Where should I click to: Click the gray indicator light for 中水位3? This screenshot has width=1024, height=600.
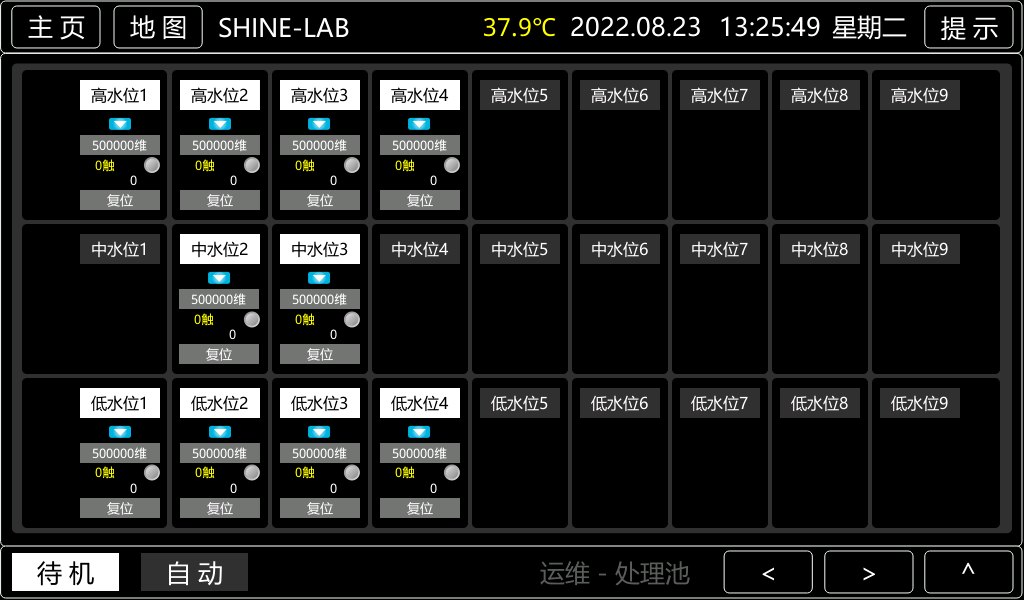pyautogui.click(x=351, y=319)
